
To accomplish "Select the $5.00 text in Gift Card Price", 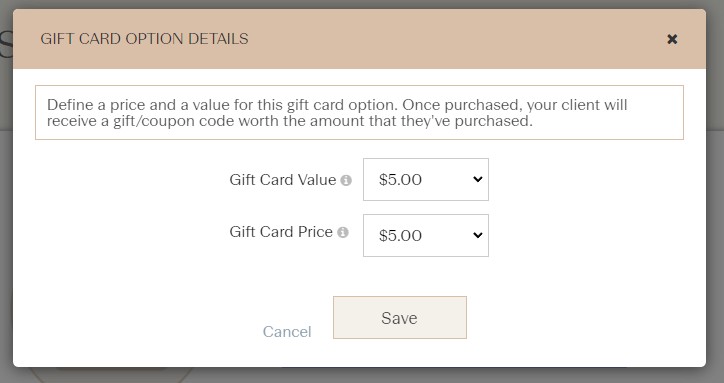I will 400,236.
